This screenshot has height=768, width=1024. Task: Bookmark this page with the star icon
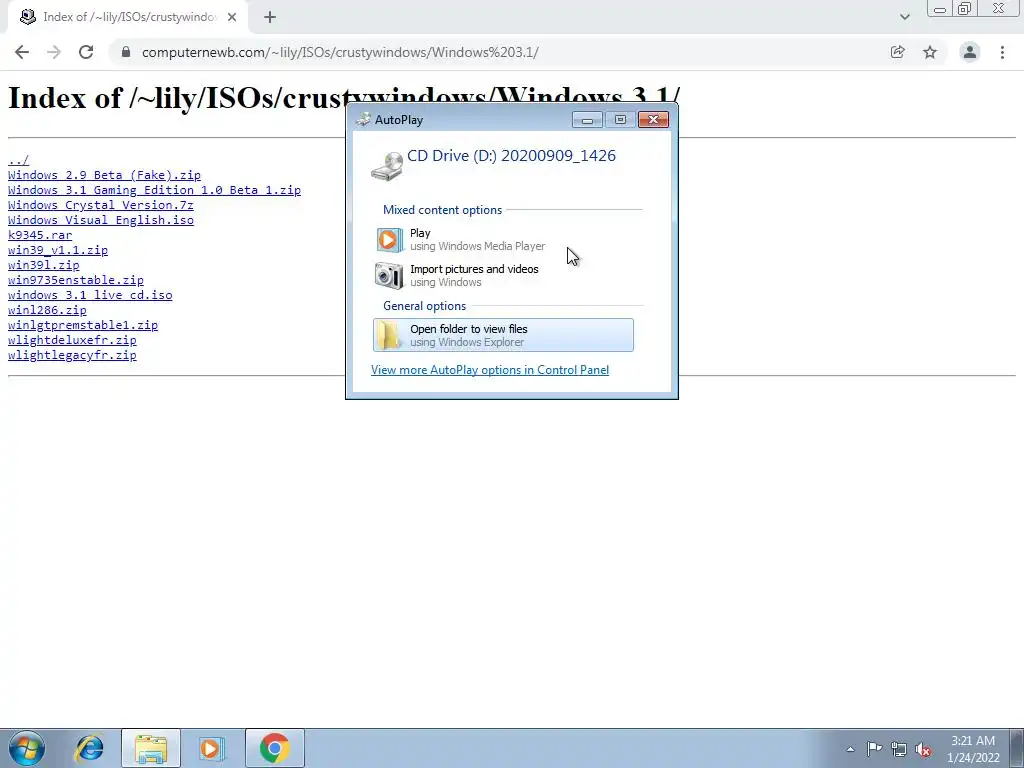pos(930,52)
